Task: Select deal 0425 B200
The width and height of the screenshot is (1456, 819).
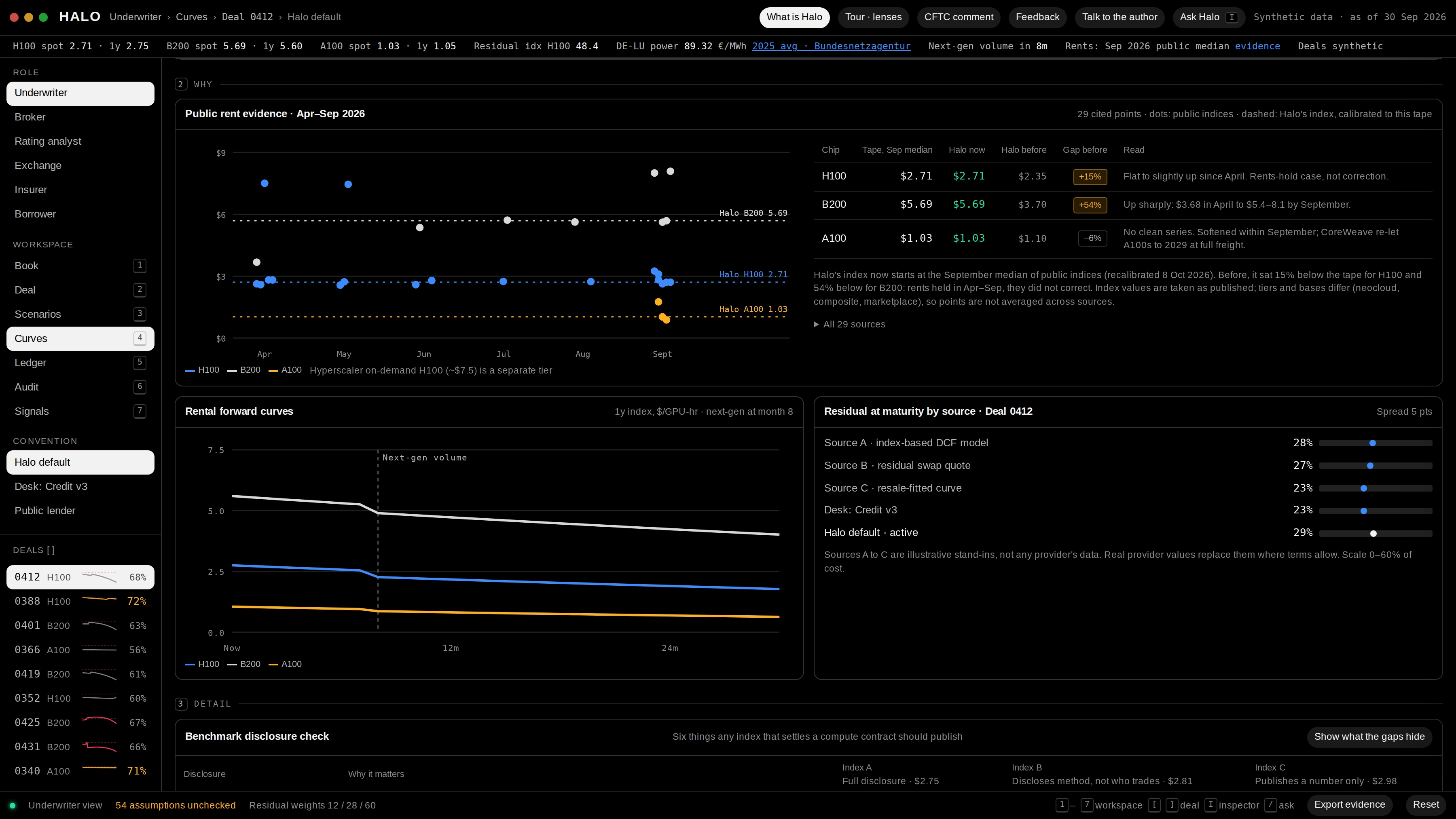Action: (80, 723)
